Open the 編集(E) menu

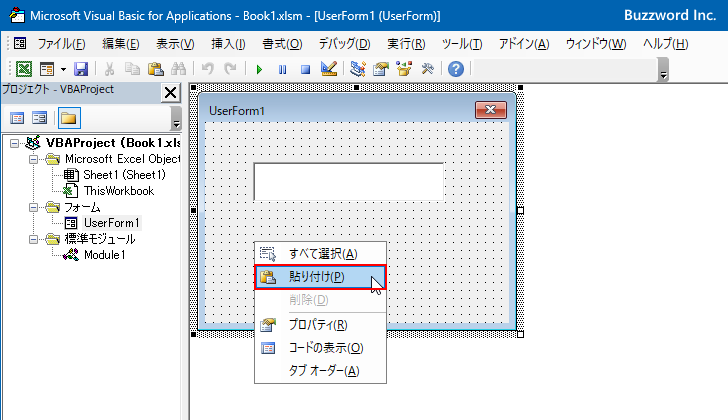click(x=121, y=44)
